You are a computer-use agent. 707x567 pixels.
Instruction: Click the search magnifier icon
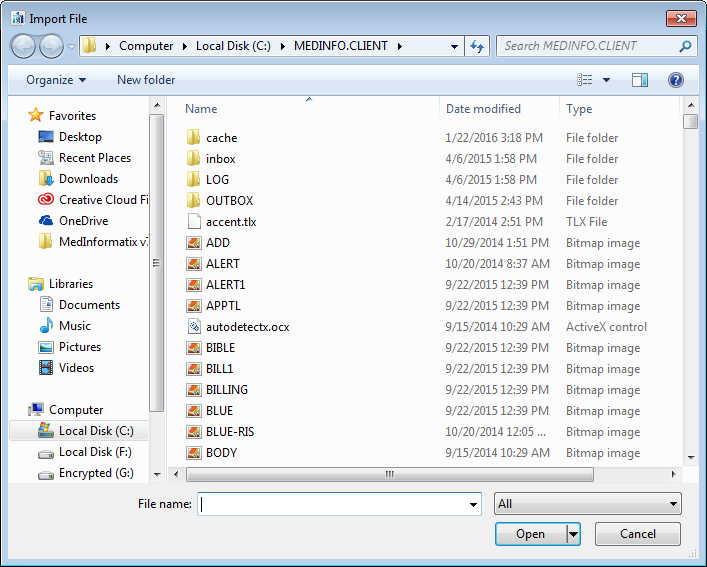(x=685, y=46)
